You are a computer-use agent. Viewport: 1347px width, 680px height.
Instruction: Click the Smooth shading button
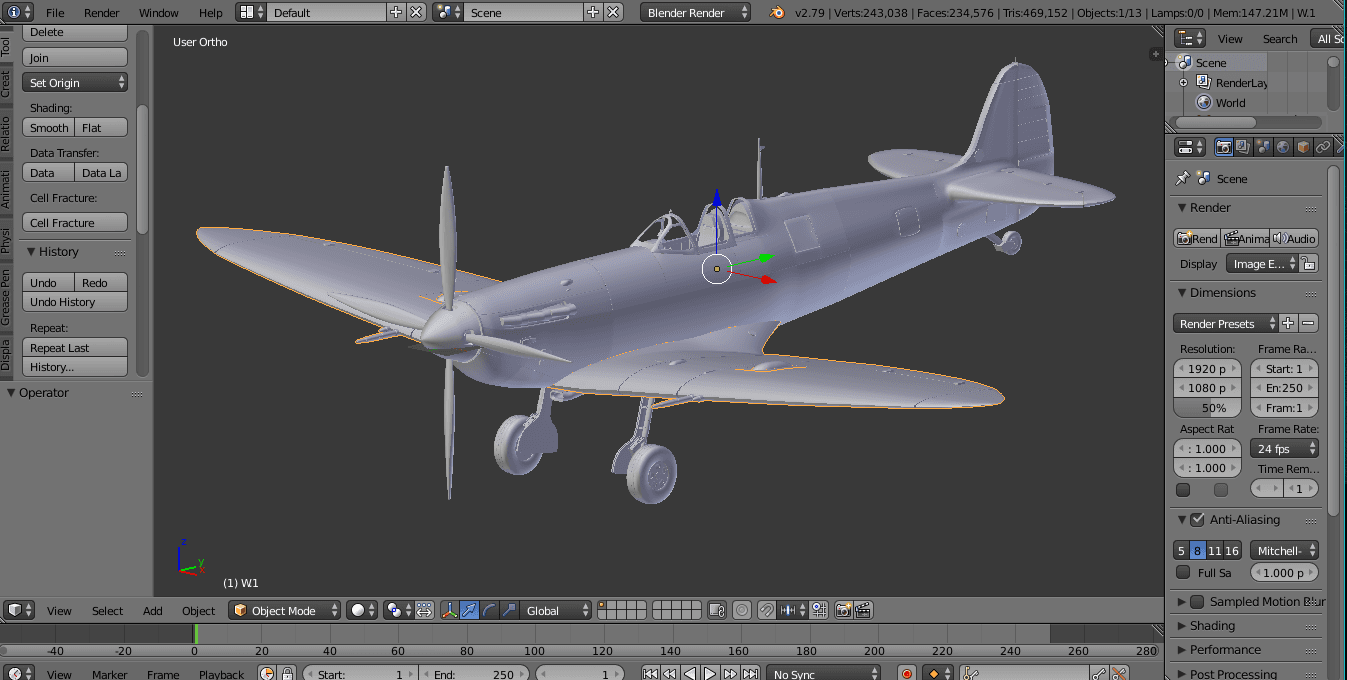pyautogui.click(x=49, y=128)
